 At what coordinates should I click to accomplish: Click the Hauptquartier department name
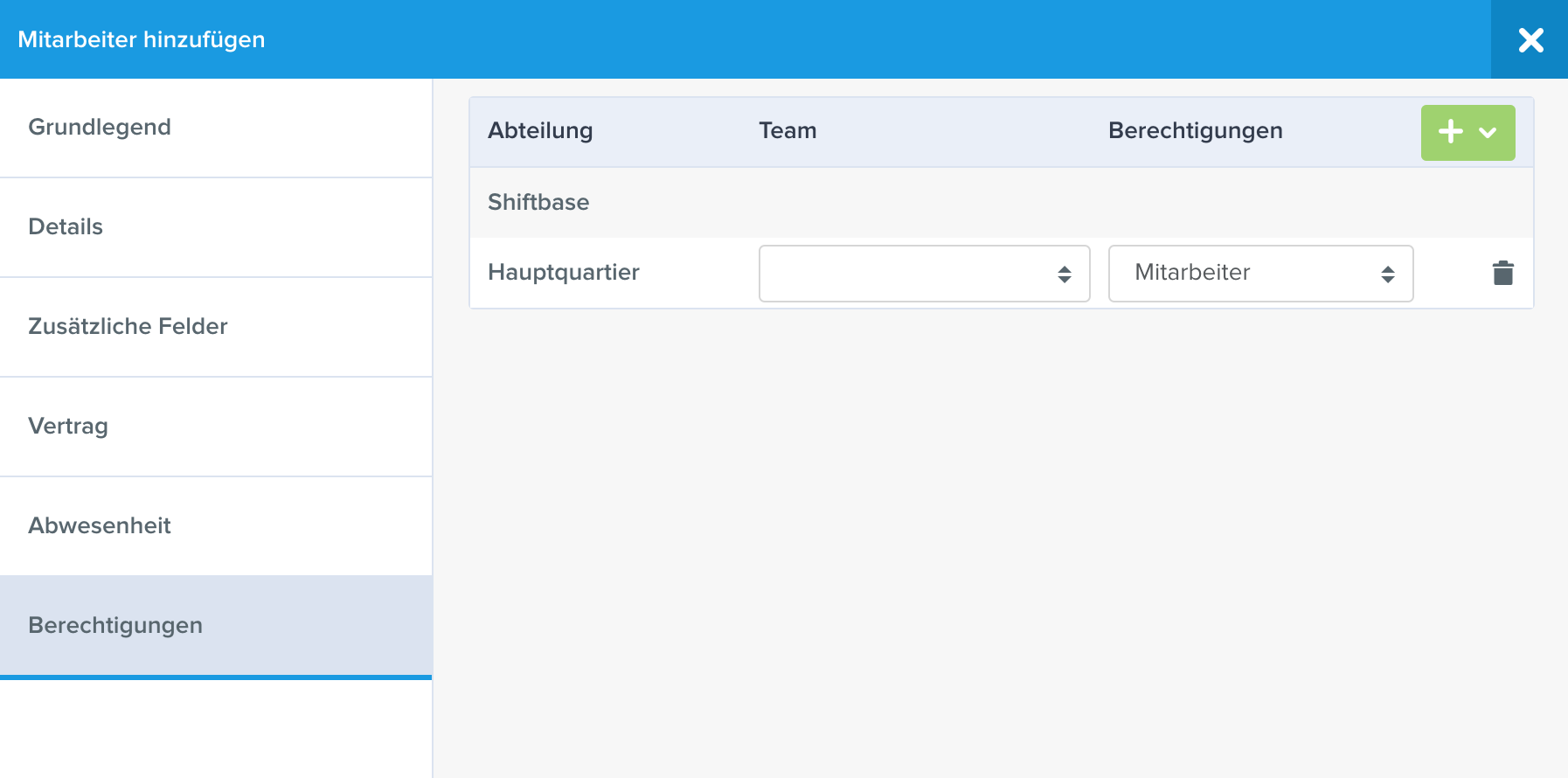point(564,272)
